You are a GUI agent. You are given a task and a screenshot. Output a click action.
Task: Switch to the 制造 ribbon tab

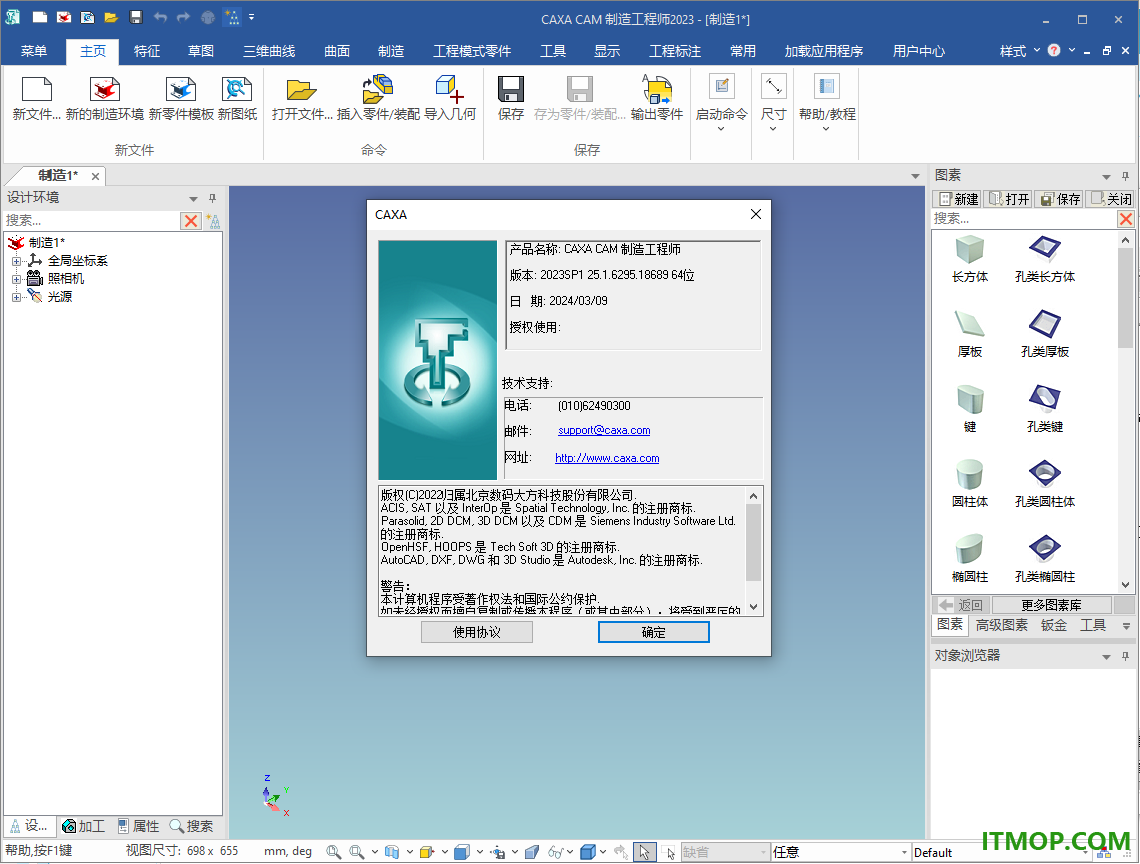click(391, 52)
